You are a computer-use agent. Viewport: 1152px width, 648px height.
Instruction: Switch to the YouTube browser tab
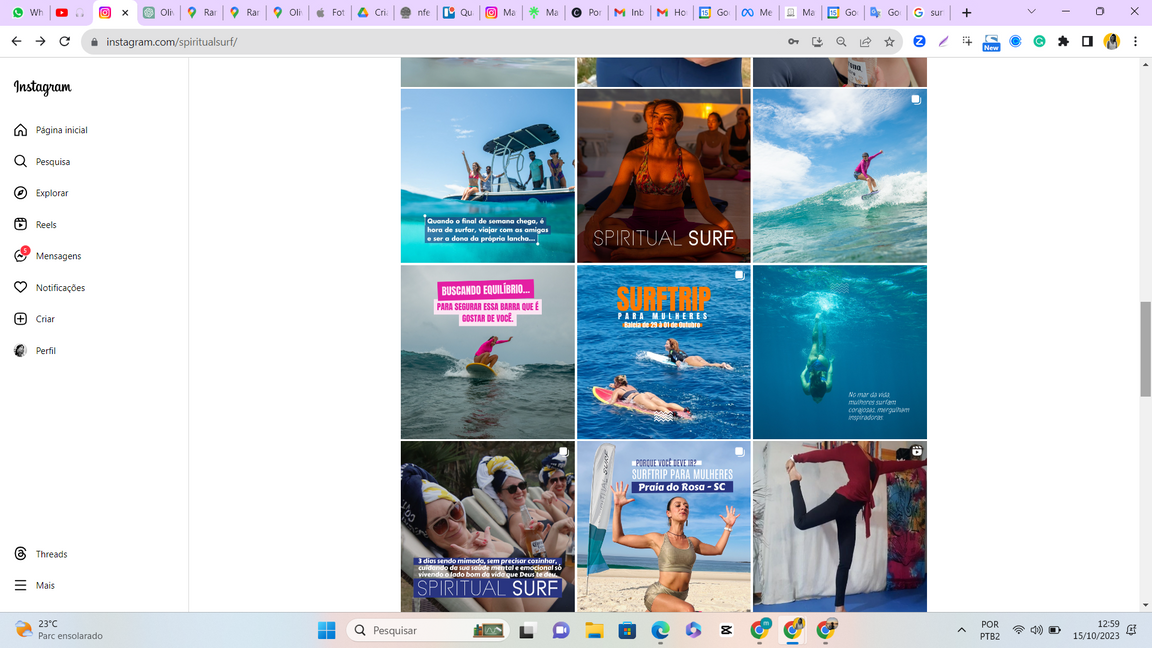click(x=62, y=13)
